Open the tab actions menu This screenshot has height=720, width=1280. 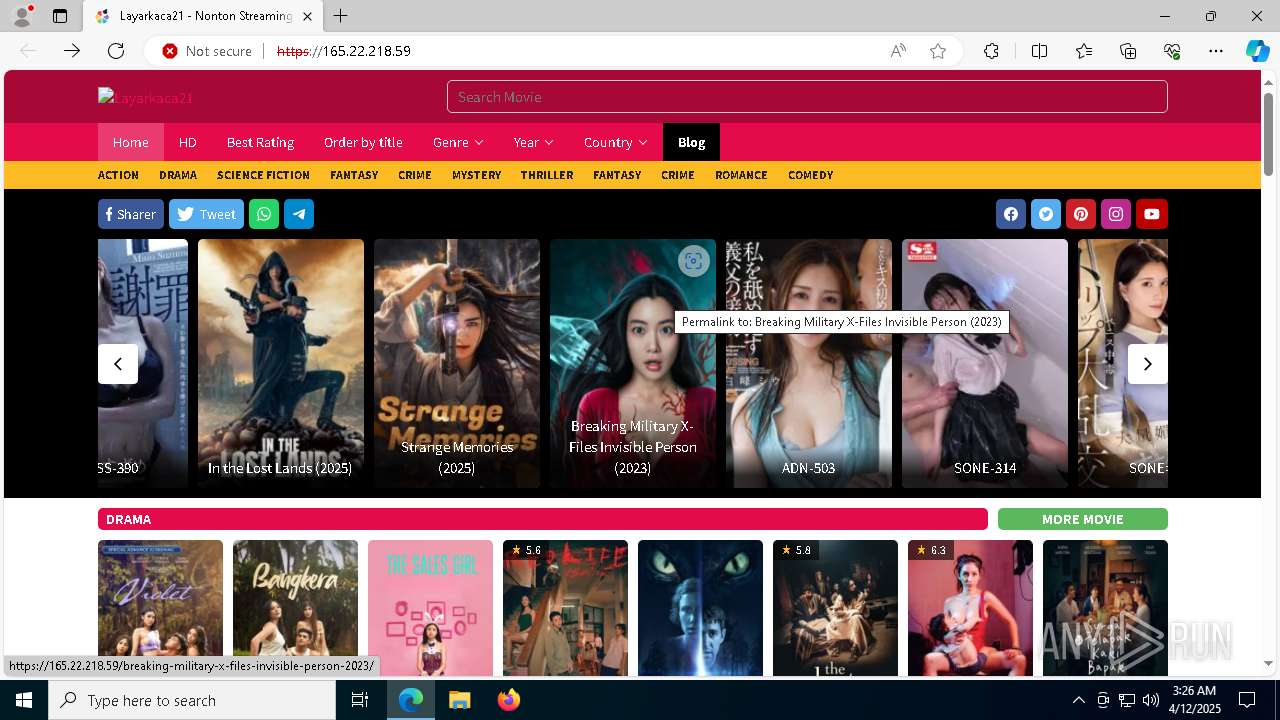60,16
